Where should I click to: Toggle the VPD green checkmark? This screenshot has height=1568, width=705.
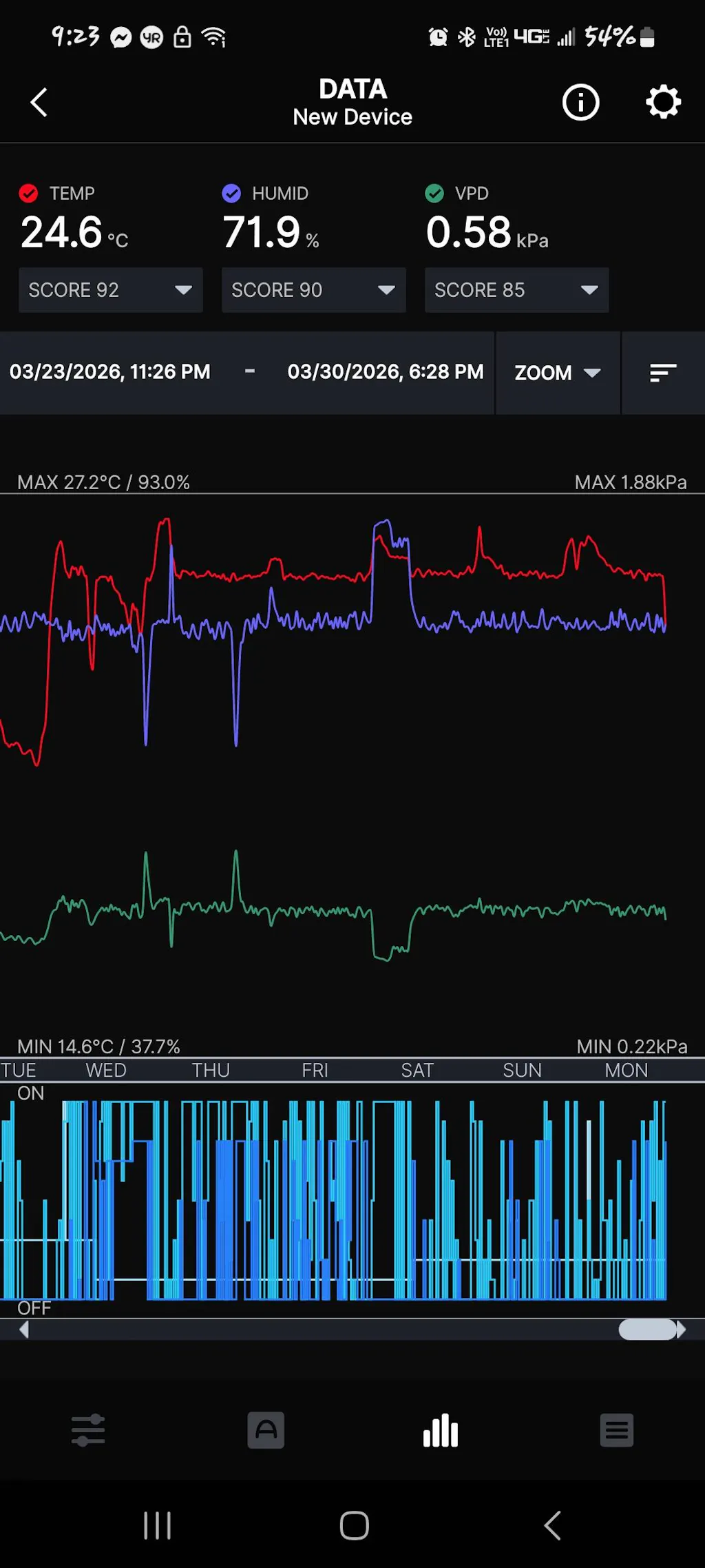pos(434,194)
